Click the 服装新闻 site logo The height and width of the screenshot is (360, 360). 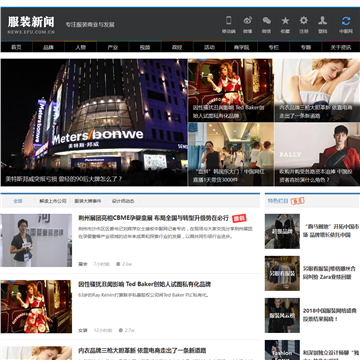coord(31,25)
